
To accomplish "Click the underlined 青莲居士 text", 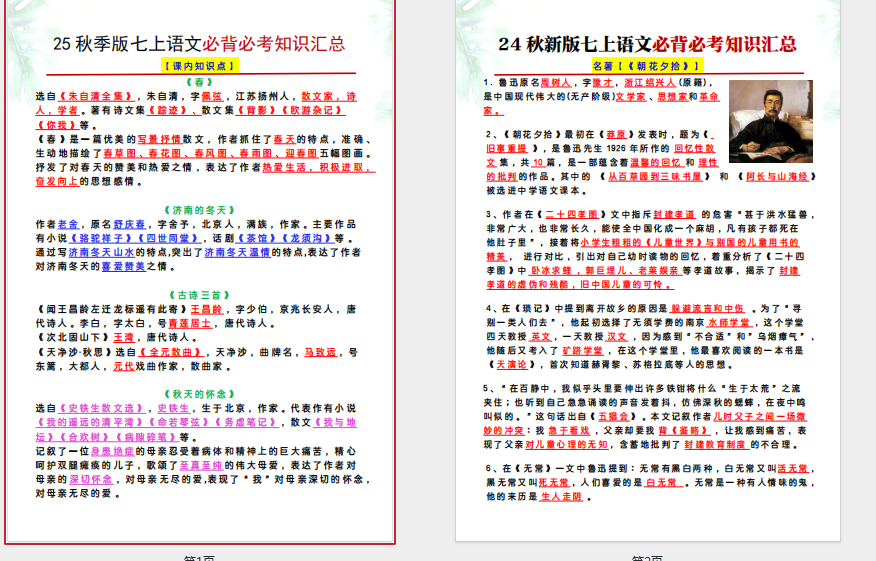I will 192,324.
